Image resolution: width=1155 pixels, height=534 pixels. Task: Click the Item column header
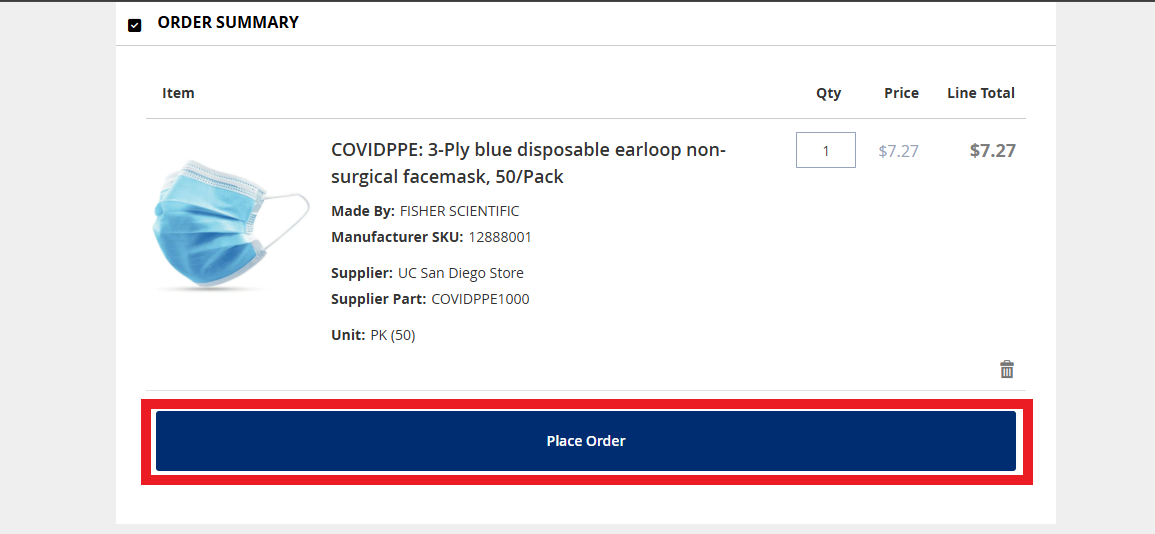[x=178, y=93]
